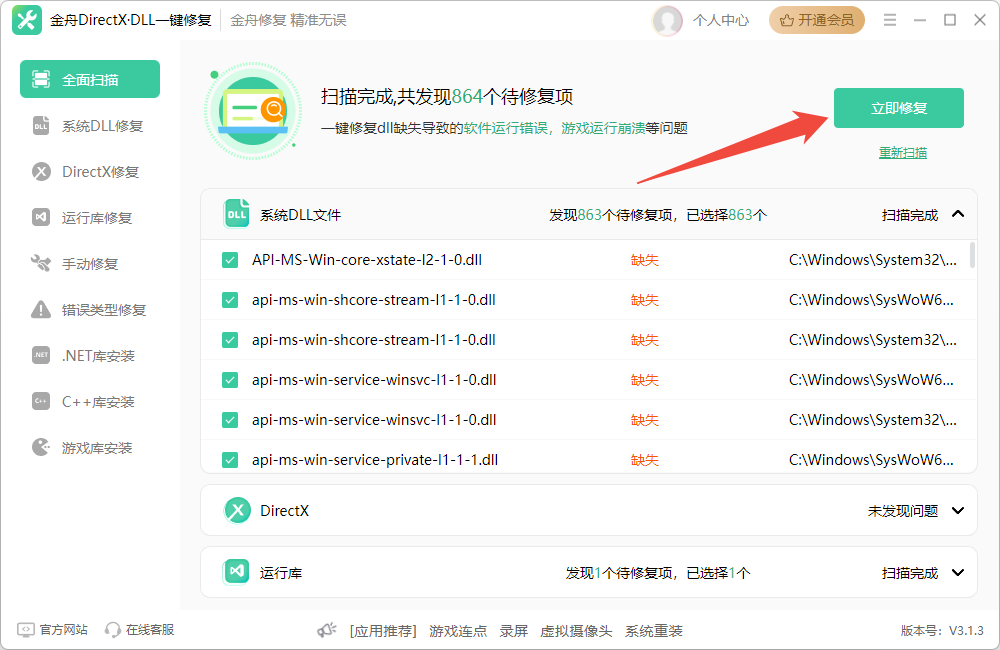Screen dimensions: 1000x650
Task: Open 系统重装 system reinstall link
Action: 654,631
